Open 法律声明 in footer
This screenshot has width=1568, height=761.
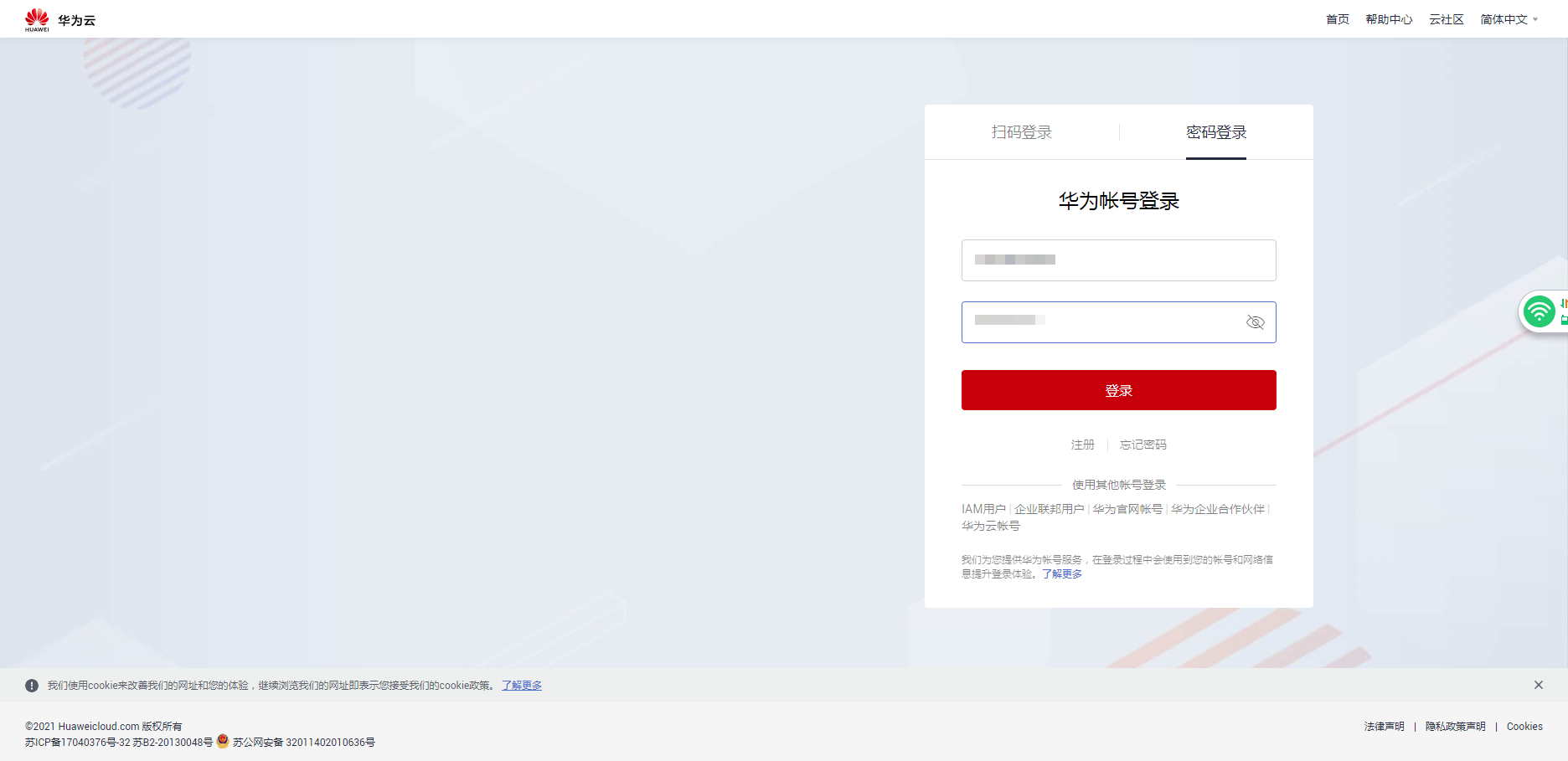point(1385,727)
